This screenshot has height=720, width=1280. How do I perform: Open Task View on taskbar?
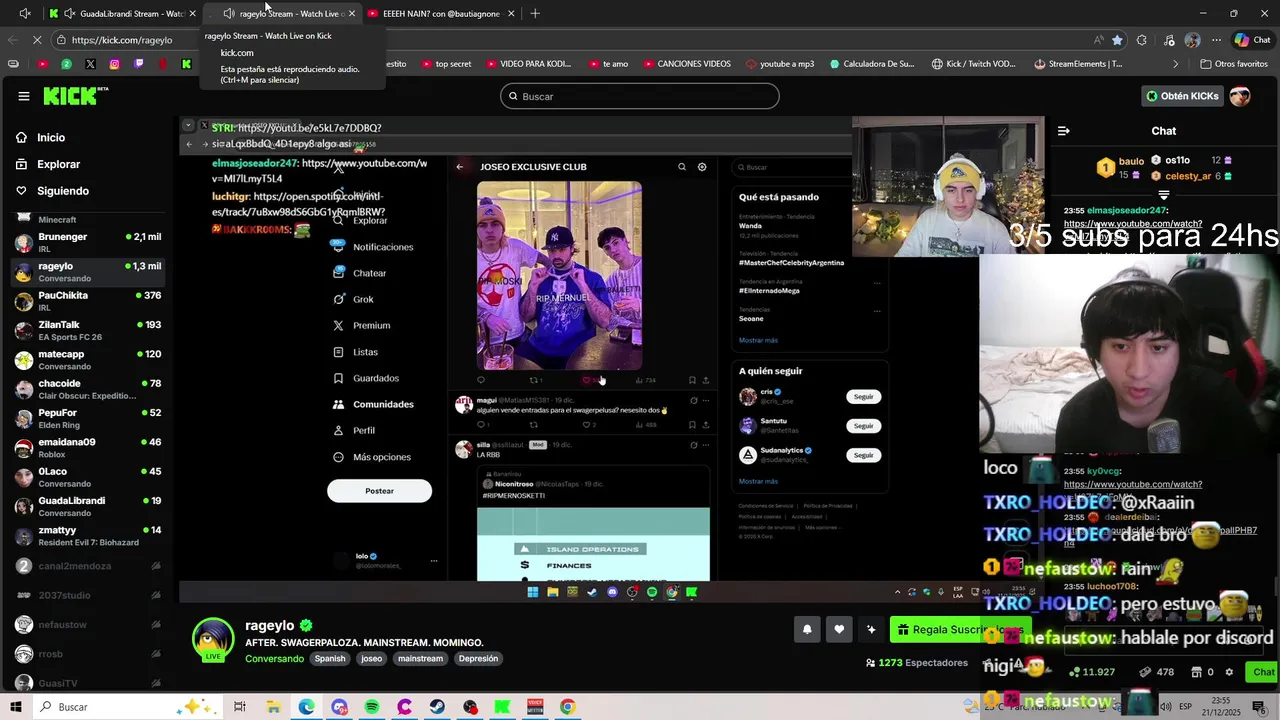pos(240,707)
